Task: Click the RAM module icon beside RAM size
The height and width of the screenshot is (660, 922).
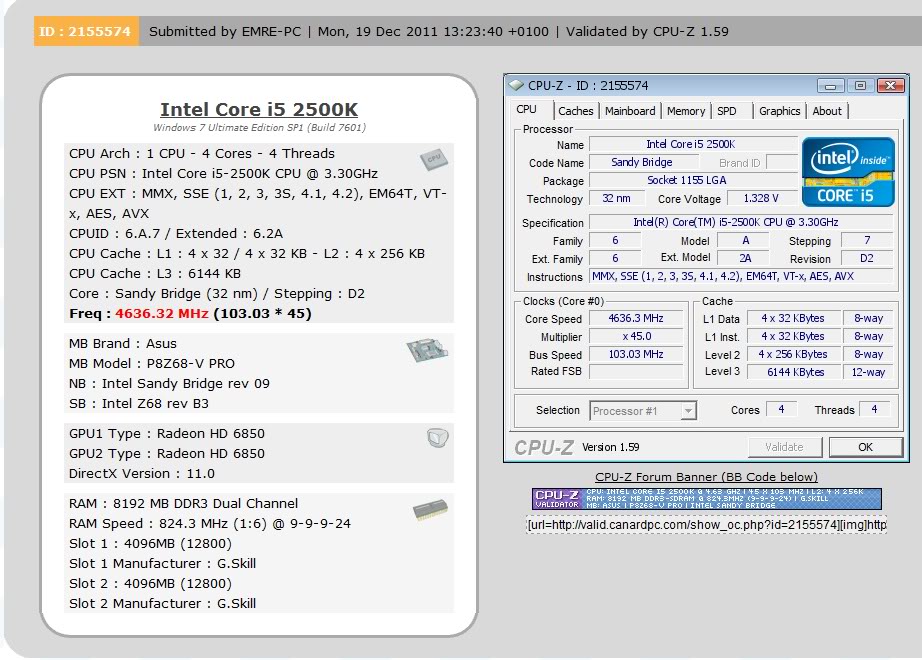Action: click(x=430, y=511)
